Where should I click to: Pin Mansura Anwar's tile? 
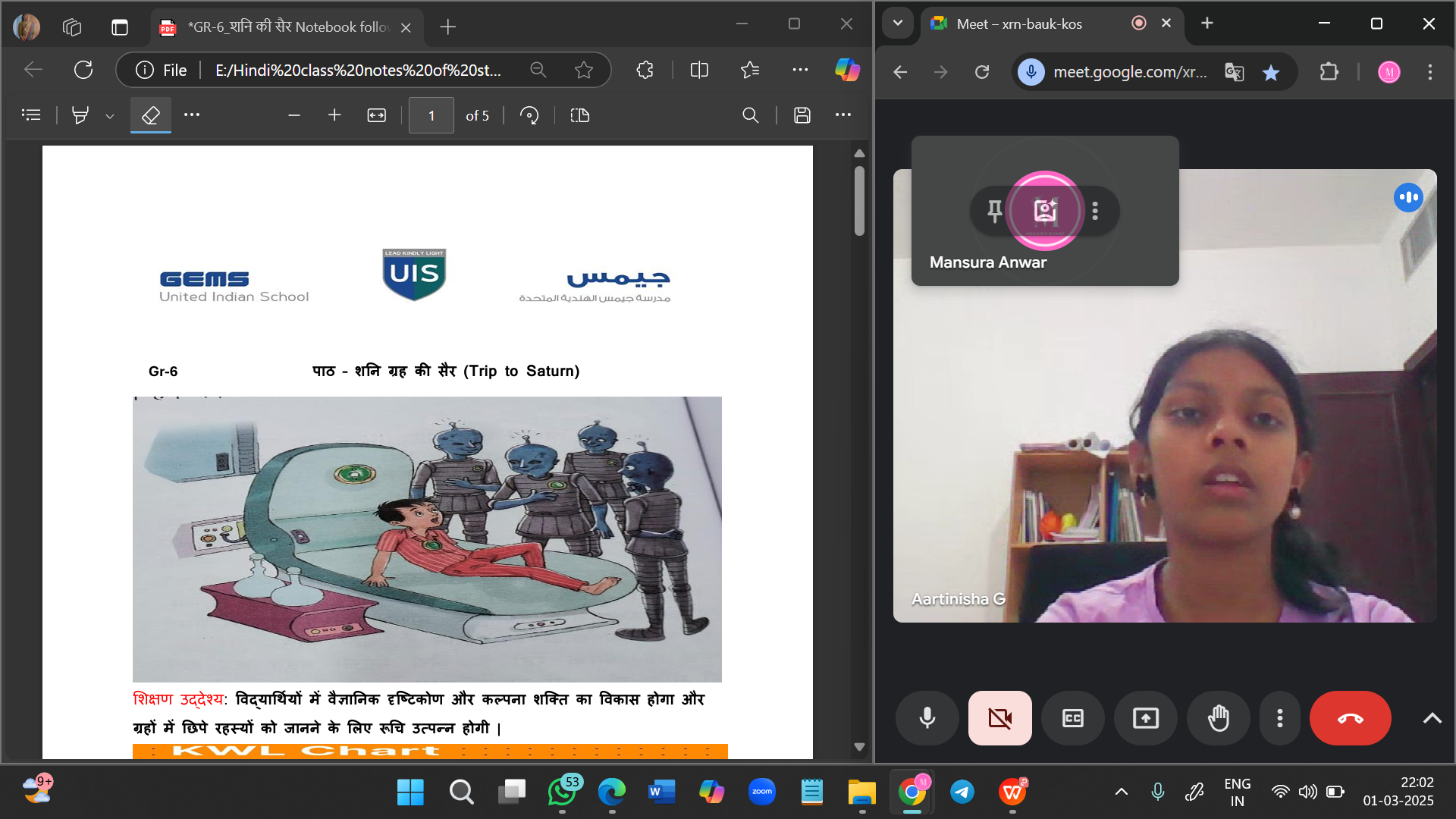click(x=994, y=210)
